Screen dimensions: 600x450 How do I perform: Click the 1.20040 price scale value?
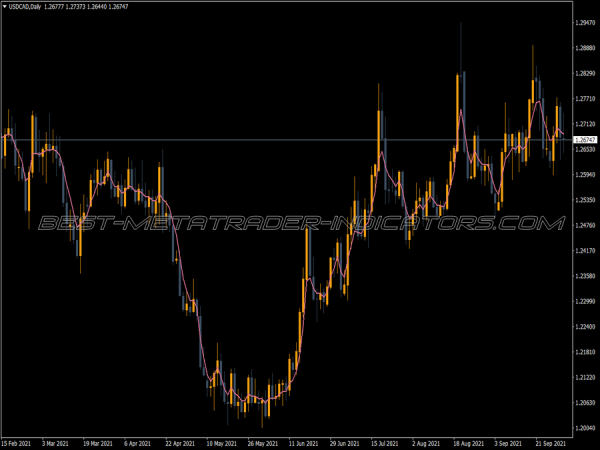tap(585, 428)
